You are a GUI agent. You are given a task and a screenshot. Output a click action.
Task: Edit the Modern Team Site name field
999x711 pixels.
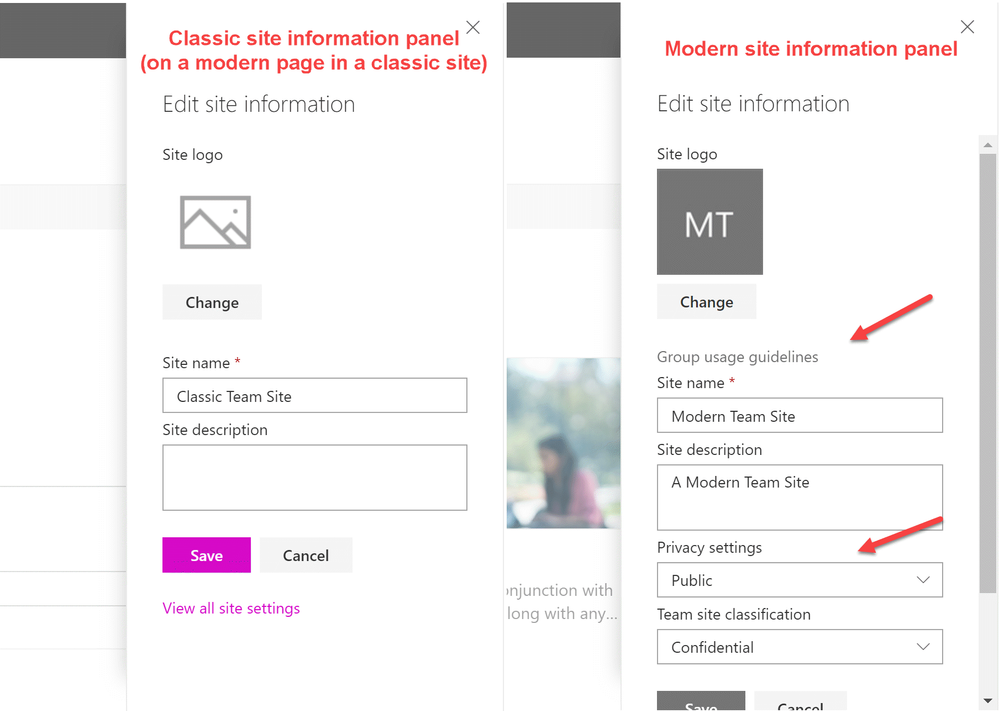coord(800,415)
